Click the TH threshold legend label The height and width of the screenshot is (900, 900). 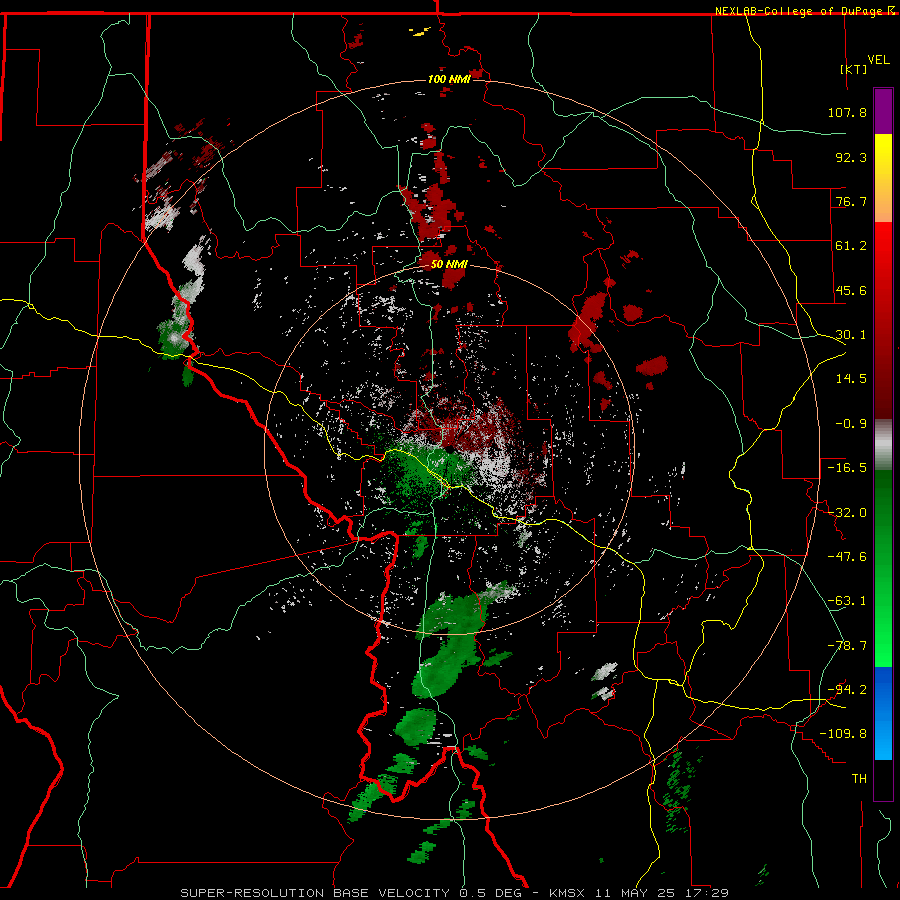[x=859, y=779]
